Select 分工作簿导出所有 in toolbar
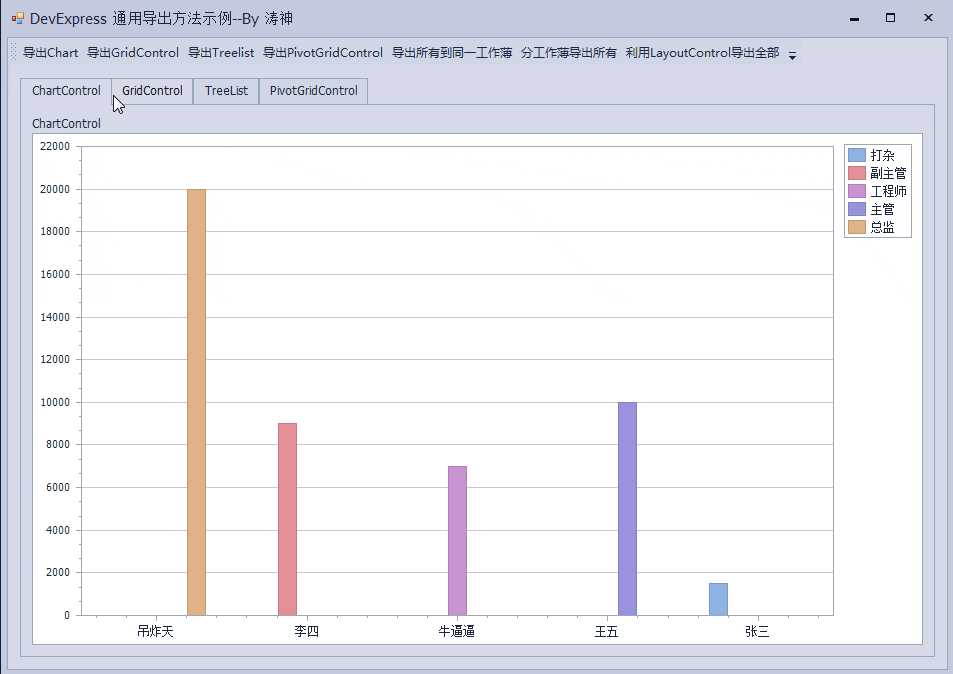Viewport: 953px width, 674px height. pos(569,53)
